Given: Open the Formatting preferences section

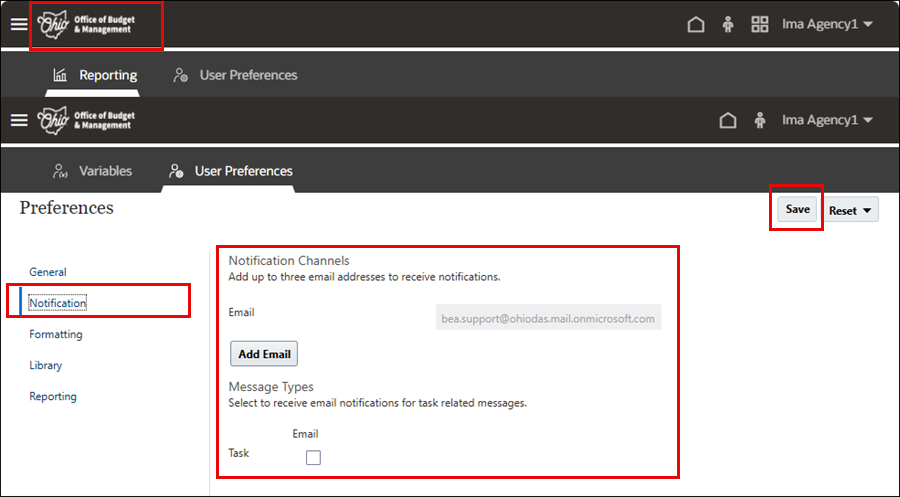Looking at the screenshot, I should (56, 334).
